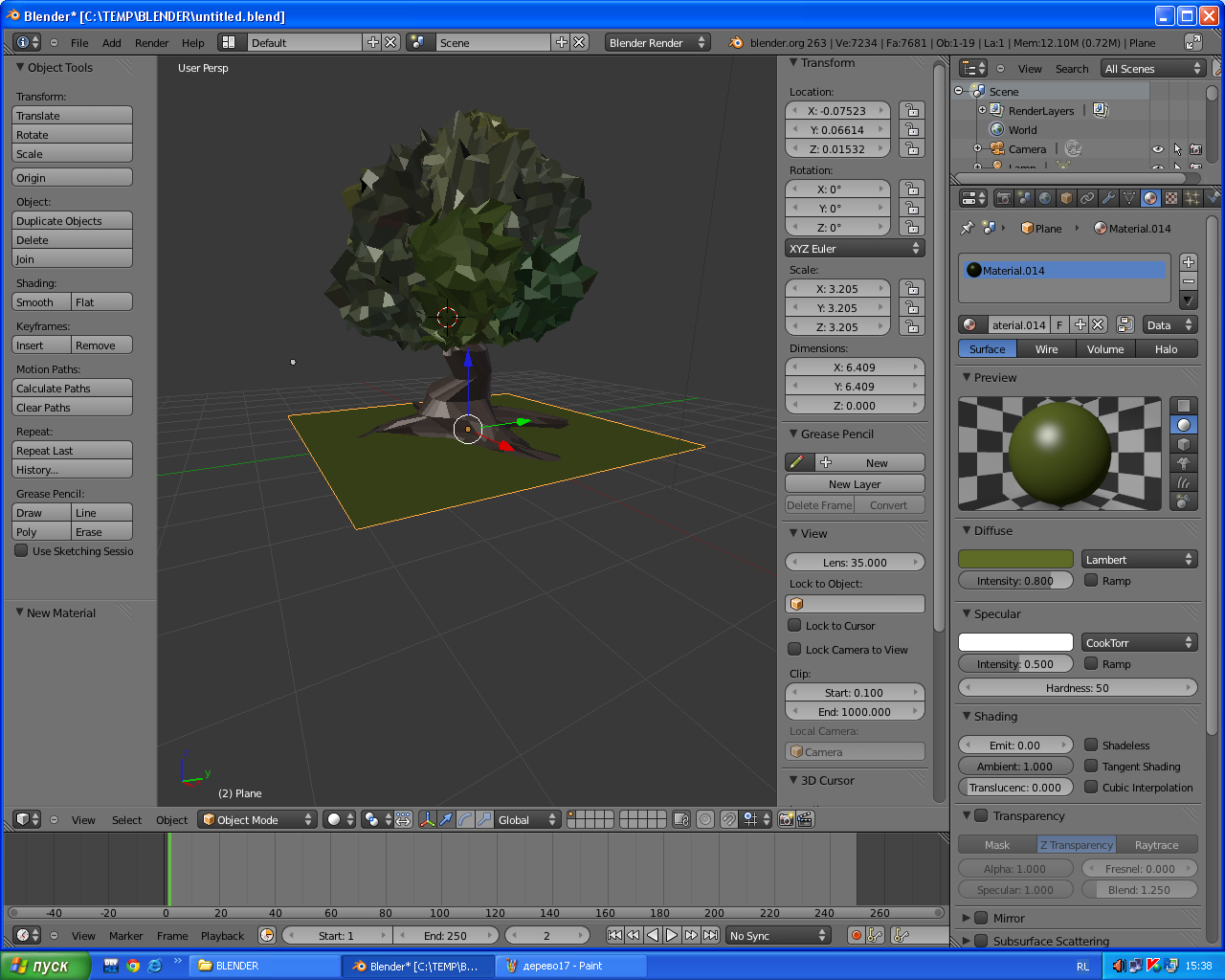Open the Modifiers wrench tab
Viewport: 1225px width, 980px height.
pyautogui.click(x=1108, y=198)
